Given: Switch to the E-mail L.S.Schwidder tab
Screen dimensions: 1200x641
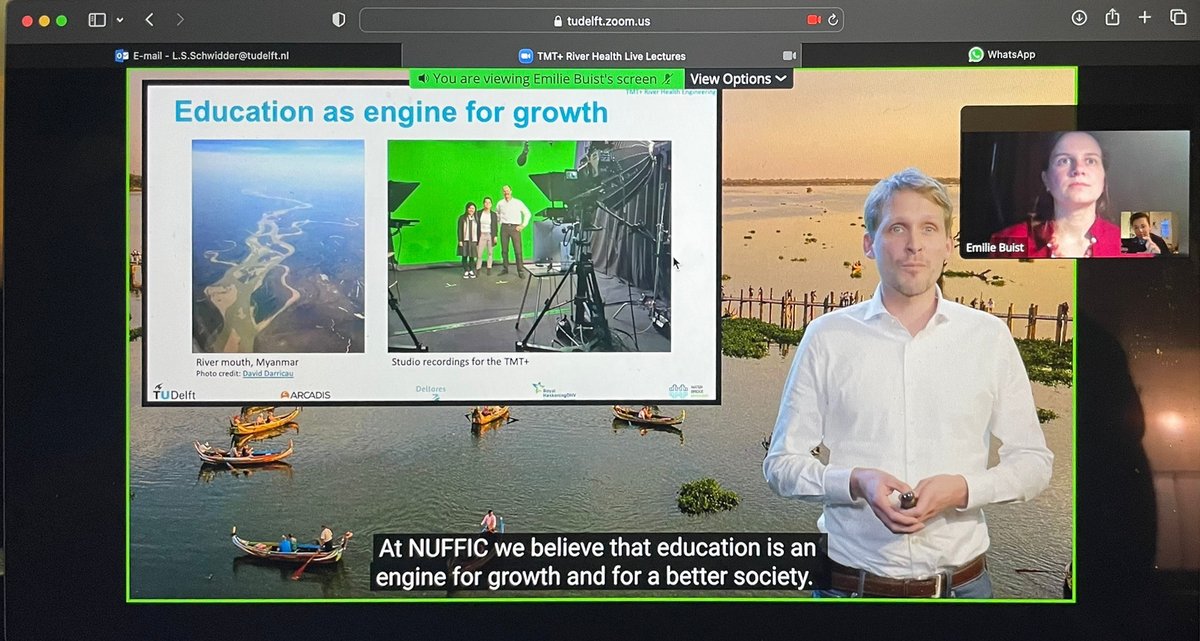Looking at the screenshot, I should click(x=203, y=55).
